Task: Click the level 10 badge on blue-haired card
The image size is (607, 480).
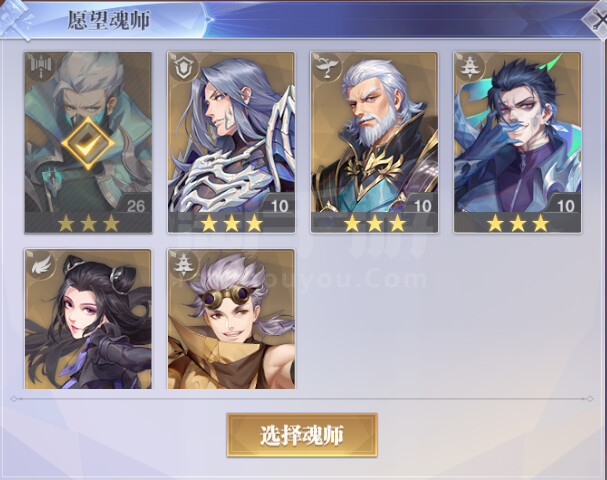Action: (565, 206)
